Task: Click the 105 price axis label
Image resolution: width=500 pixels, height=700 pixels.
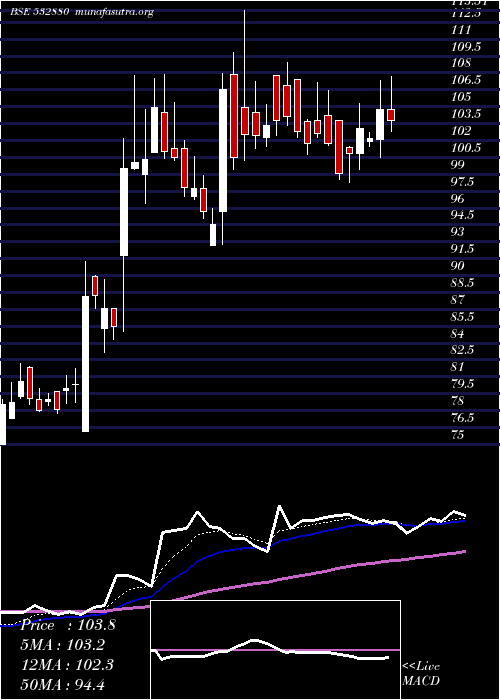Action: click(462, 97)
